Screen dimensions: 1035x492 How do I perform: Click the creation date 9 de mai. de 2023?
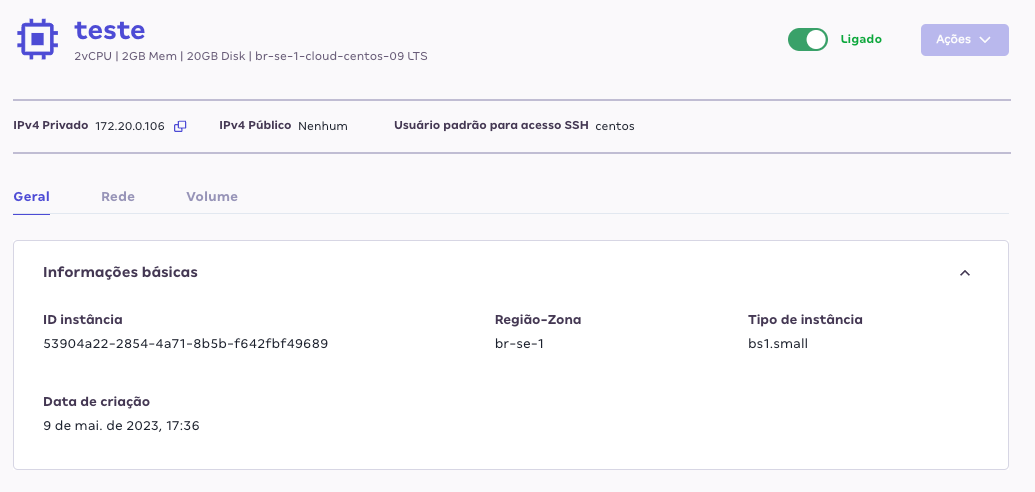pyautogui.click(x=121, y=426)
